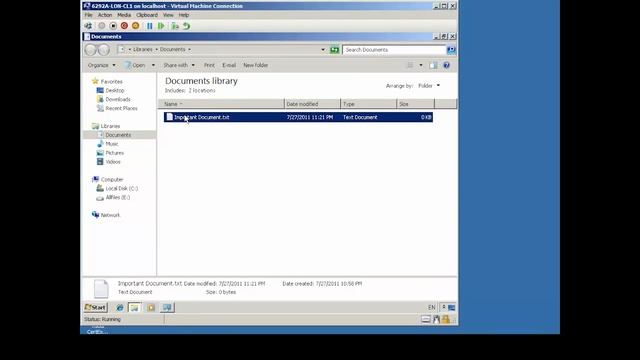This screenshot has height=360, width=640.
Task: Expand the Open button's dropdown arrow
Action: click(x=153, y=65)
